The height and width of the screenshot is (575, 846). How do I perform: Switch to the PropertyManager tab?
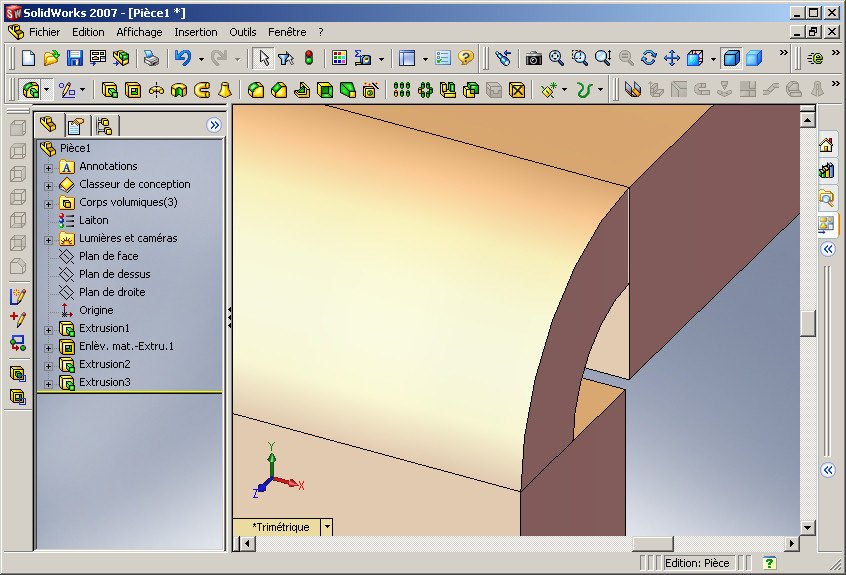click(x=76, y=126)
